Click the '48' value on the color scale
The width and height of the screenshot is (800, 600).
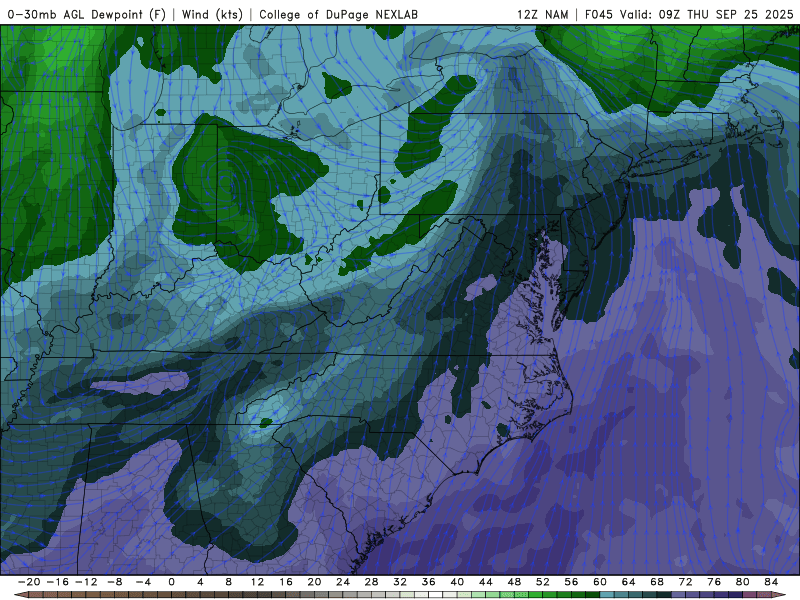[x=514, y=582]
